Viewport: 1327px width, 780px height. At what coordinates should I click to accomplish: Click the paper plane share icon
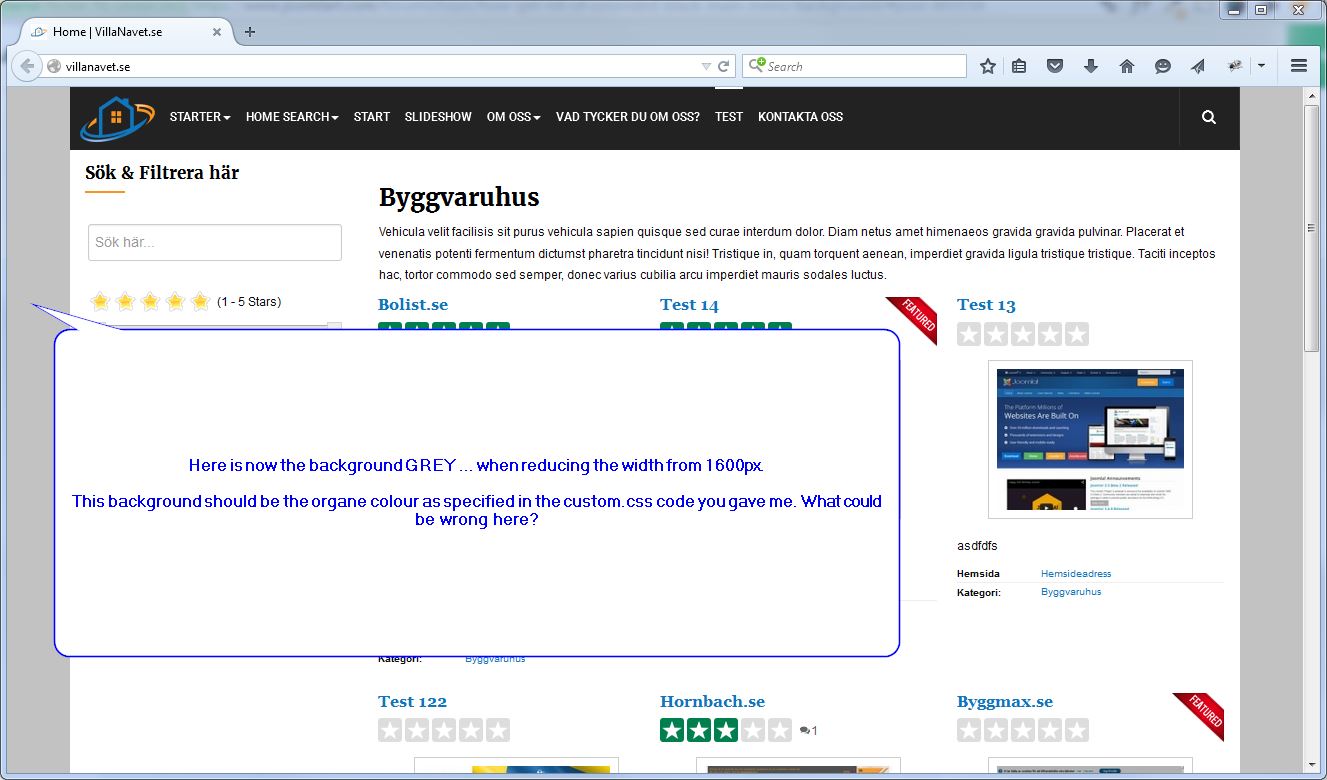[1198, 66]
